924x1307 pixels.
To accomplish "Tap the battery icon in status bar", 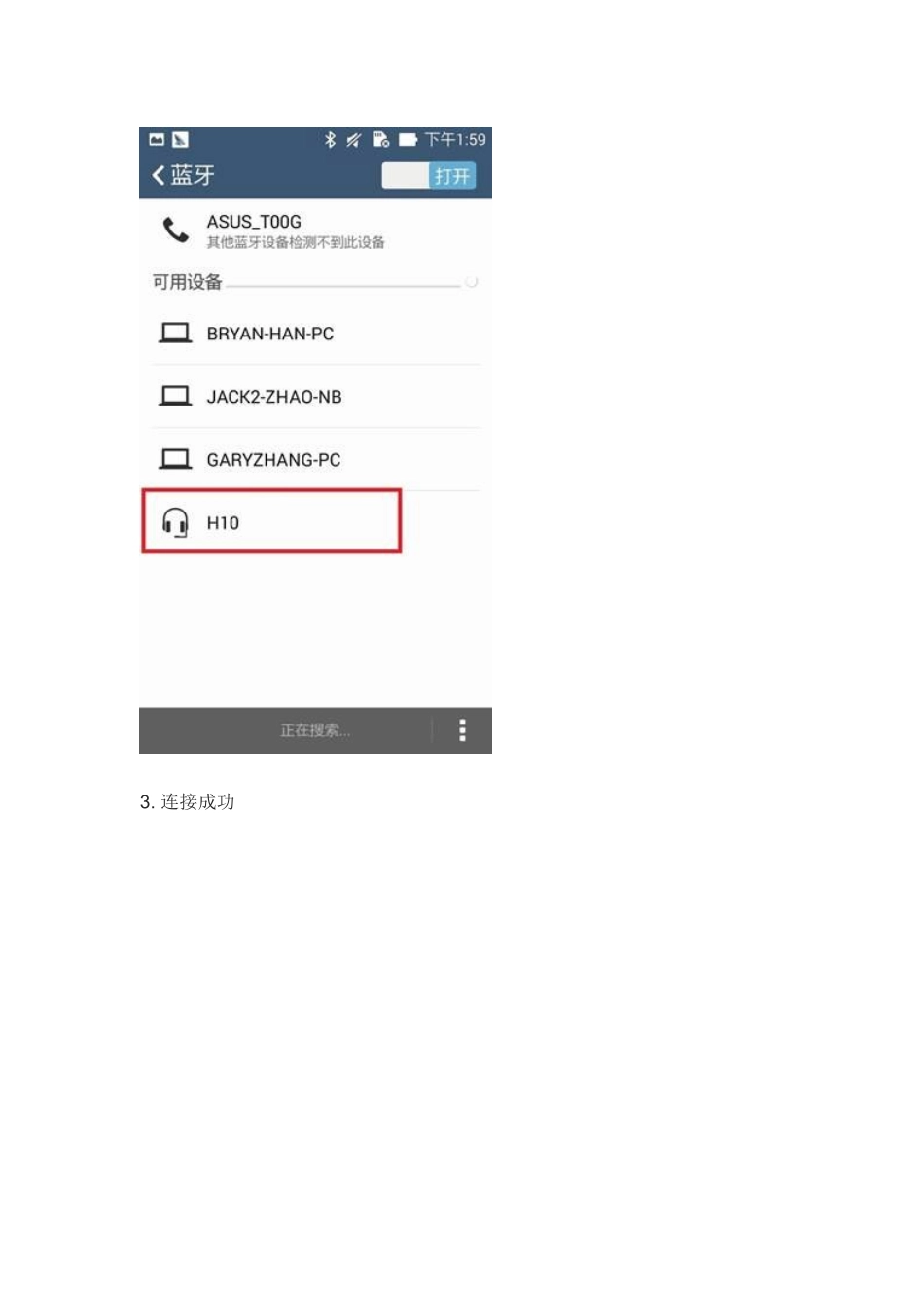I will click(x=408, y=140).
